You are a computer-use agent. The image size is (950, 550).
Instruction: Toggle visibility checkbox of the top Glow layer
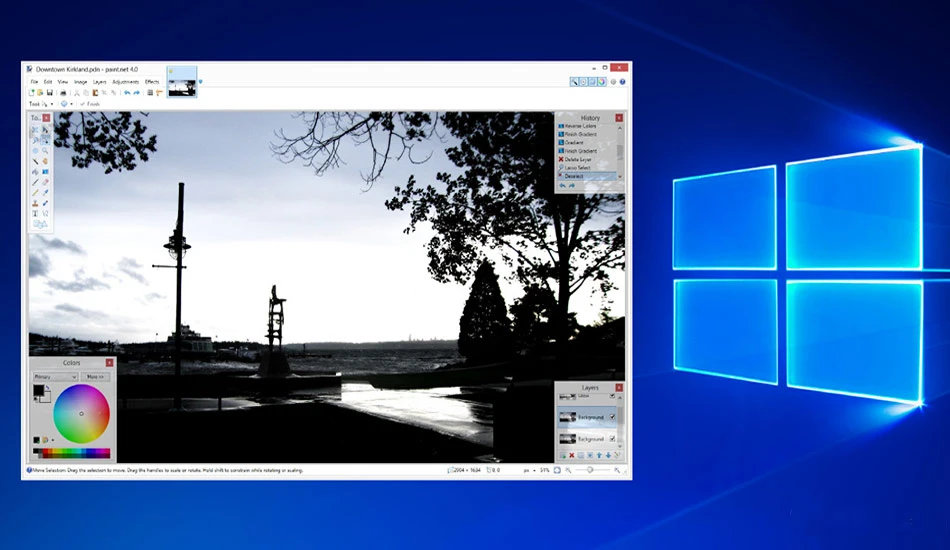coord(612,396)
